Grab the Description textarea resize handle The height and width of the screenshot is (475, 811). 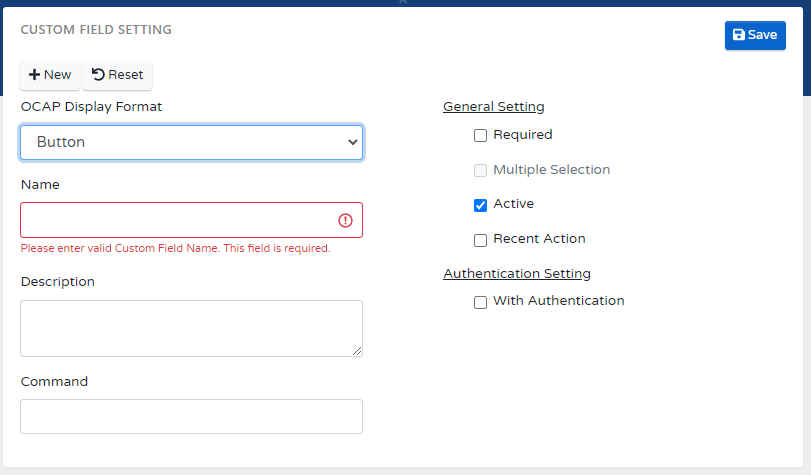(357, 351)
